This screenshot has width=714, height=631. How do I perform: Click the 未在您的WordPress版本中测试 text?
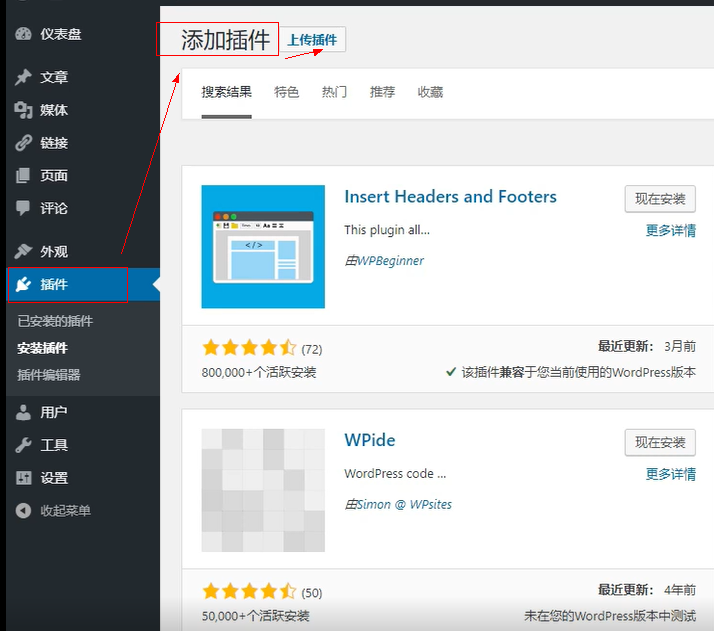tap(610, 616)
